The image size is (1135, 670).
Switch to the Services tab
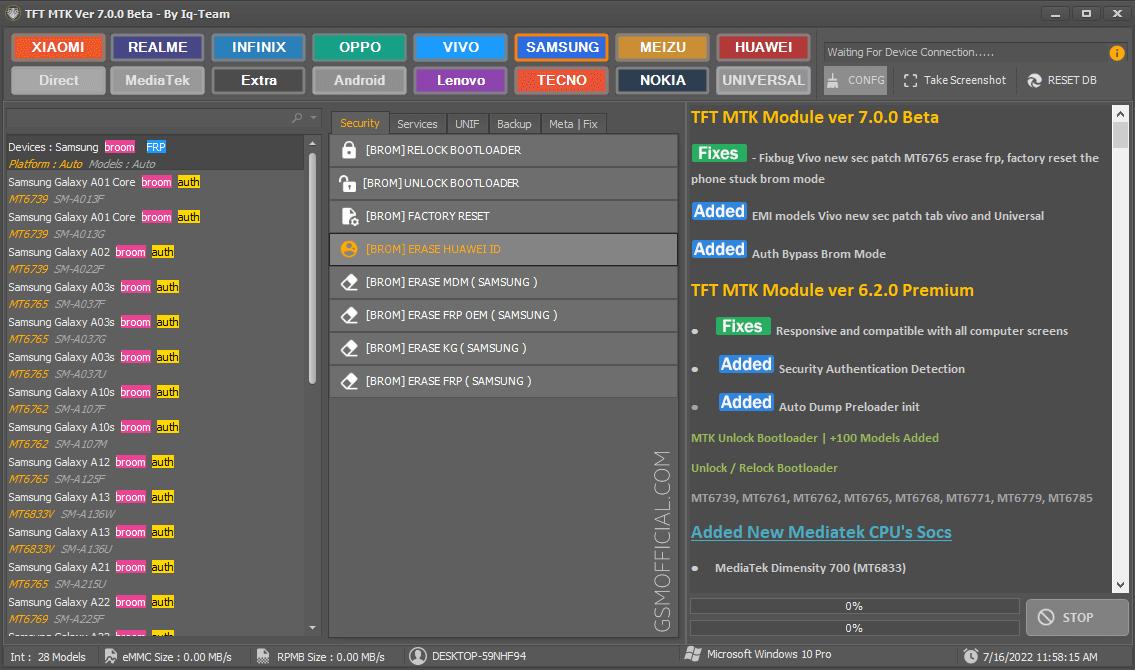(417, 124)
